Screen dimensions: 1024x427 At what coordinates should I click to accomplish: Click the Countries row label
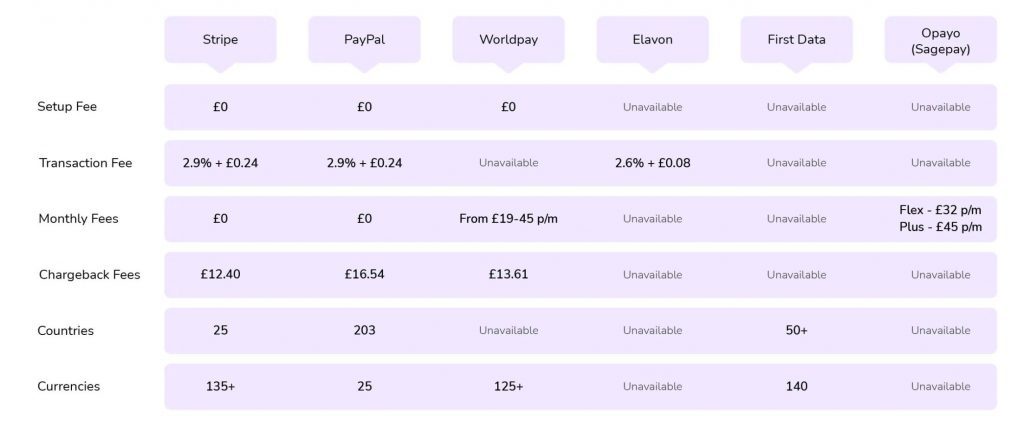65,330
